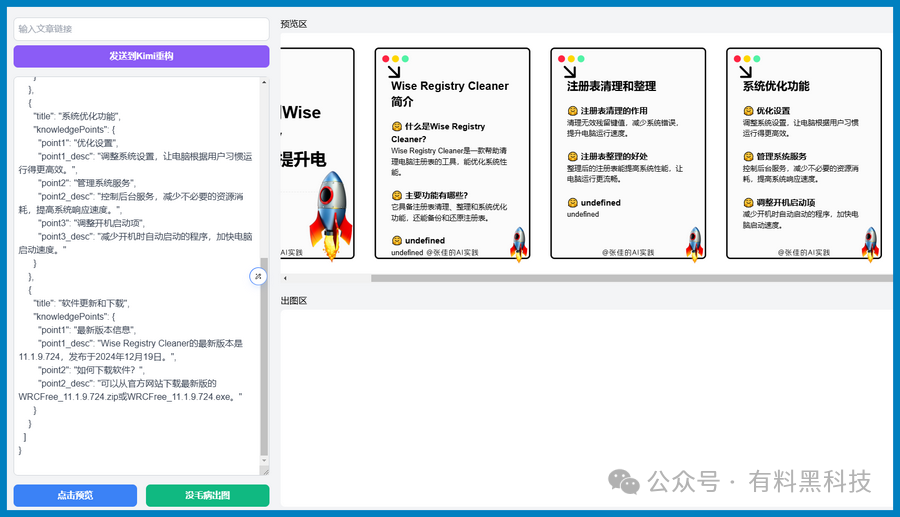Image resolution: width=900 pixels, height=517 pixels.
Task: Click the JSON textarea vertical scrollbar thumb
Action: tap(264, 356)
